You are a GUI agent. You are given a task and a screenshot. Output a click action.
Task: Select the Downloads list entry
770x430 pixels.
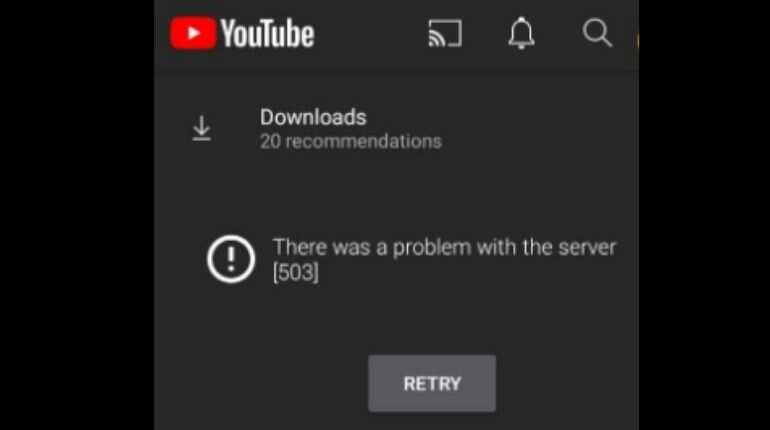397,129
